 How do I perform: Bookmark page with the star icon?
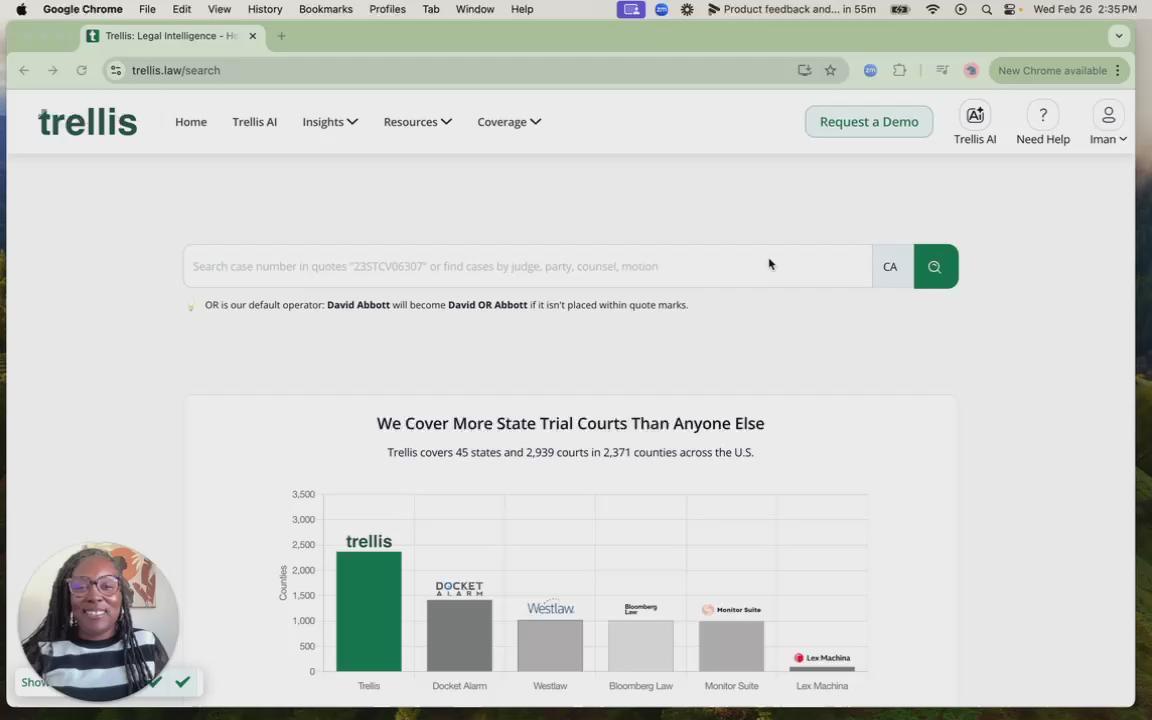[x=830, y=71]
